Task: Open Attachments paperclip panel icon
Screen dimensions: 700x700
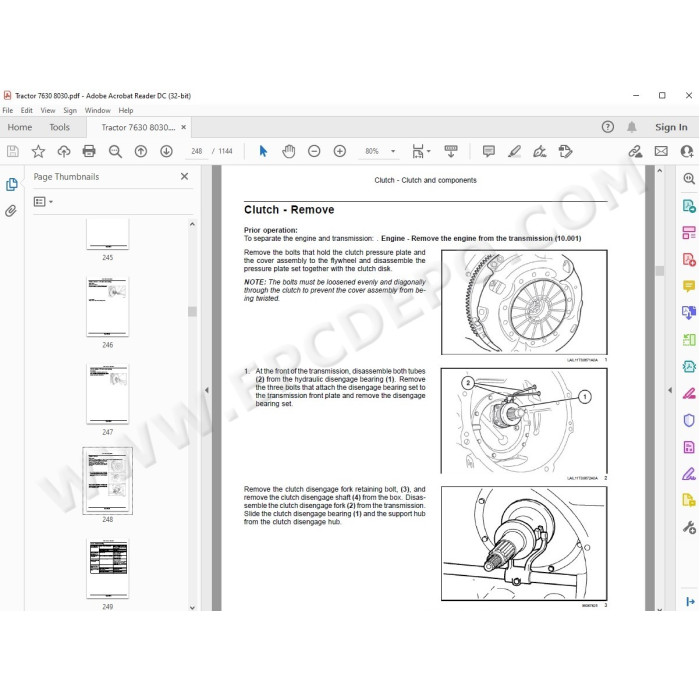Action: (11, 211)
